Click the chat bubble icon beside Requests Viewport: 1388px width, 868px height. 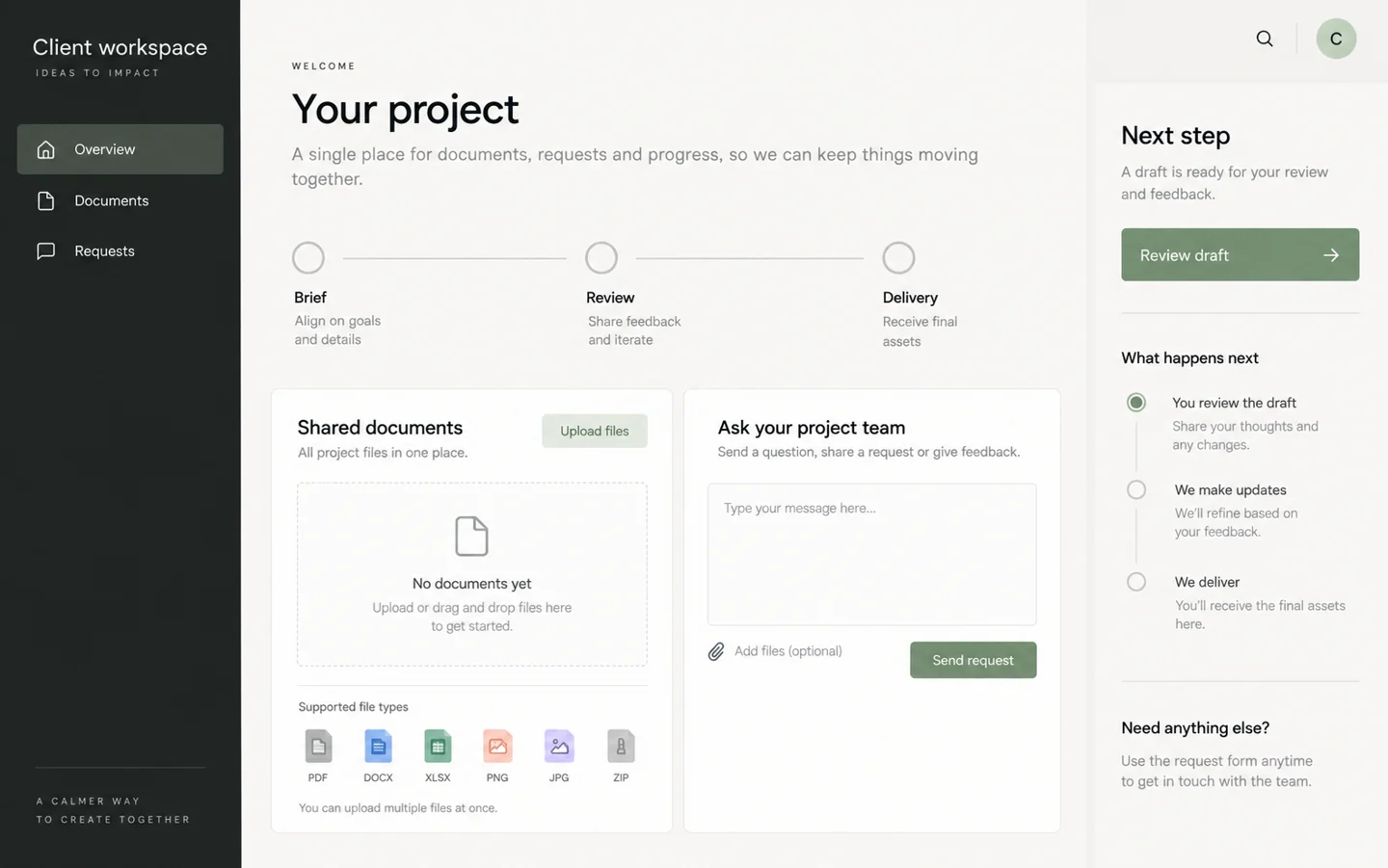click(x=45, y=251)
